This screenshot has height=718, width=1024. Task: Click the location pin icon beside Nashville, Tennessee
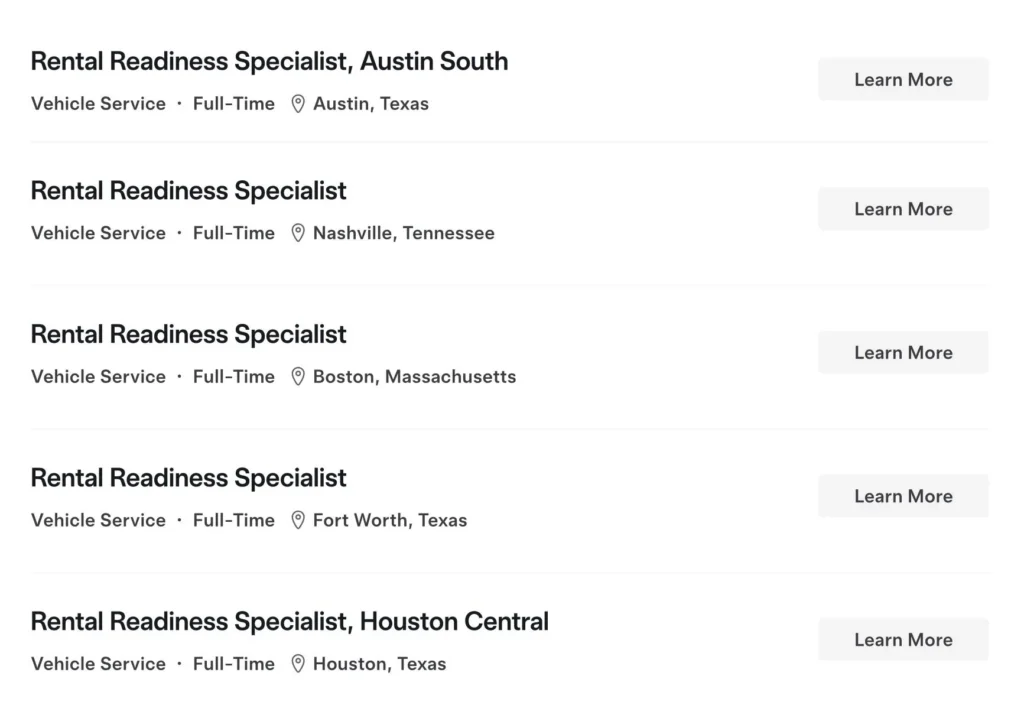point(298,232)
